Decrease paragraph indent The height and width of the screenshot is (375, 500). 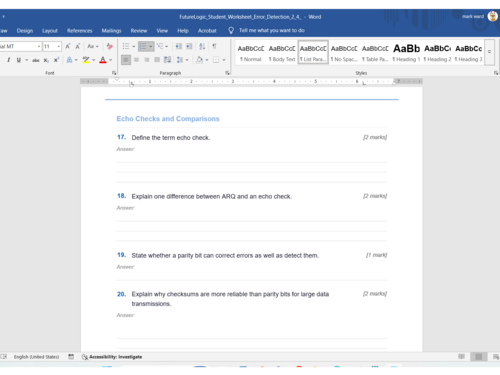tap(179, 46)
